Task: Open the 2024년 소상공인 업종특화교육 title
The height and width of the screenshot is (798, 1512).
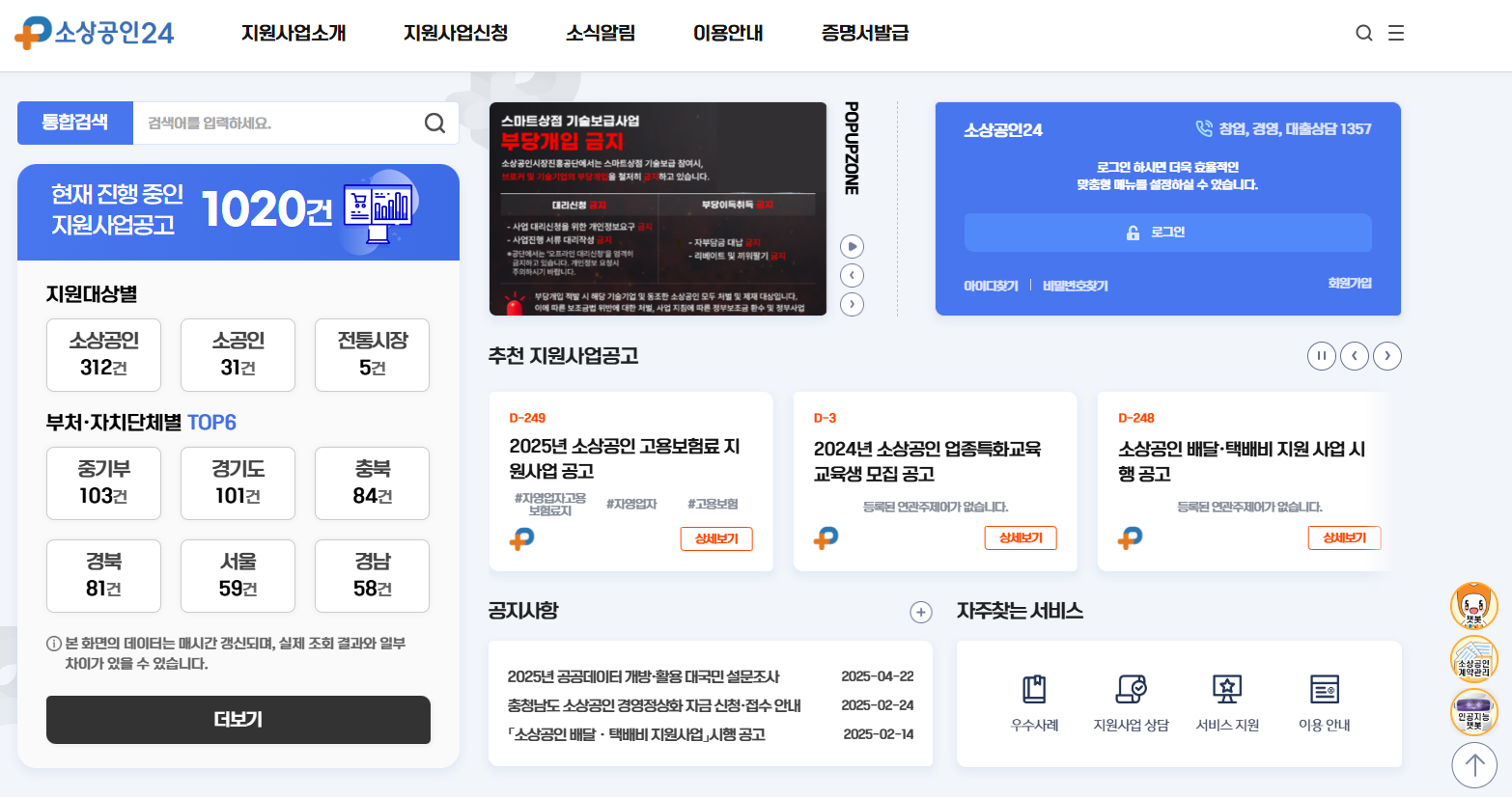Action: tap(927, 461)
